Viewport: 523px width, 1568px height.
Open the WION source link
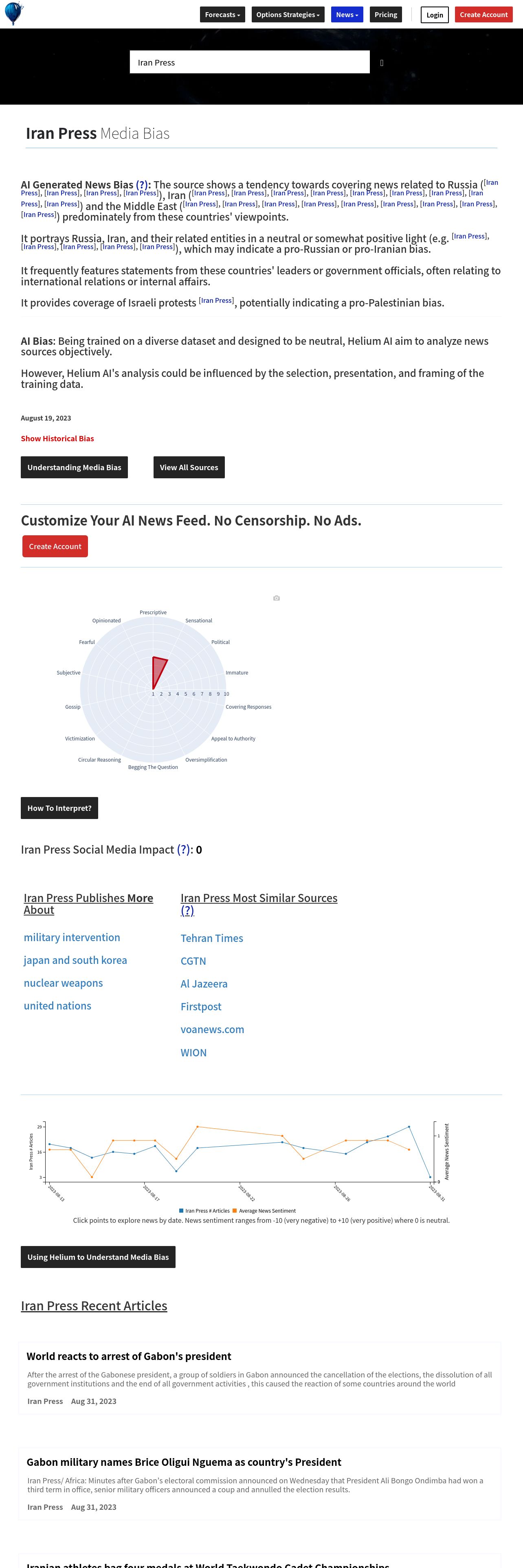(193, 1053)
